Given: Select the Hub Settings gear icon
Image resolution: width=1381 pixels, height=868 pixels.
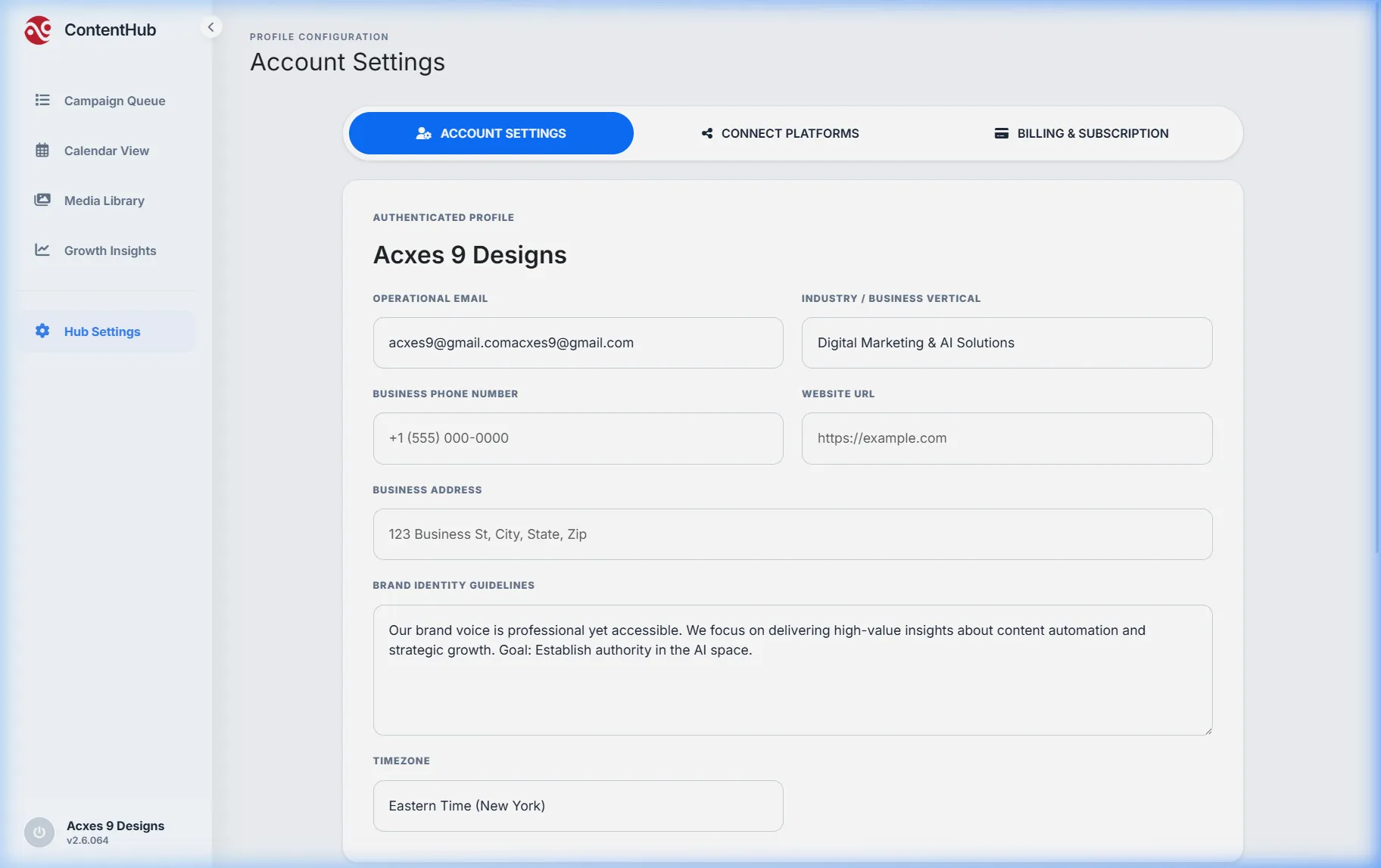Looking at the screenshot, I should coord(42,331).
